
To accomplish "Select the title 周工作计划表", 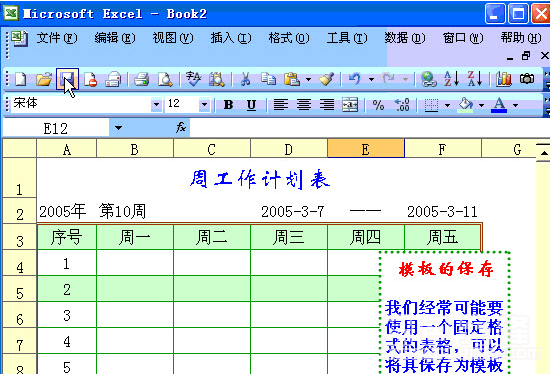I will click(260, 180).
